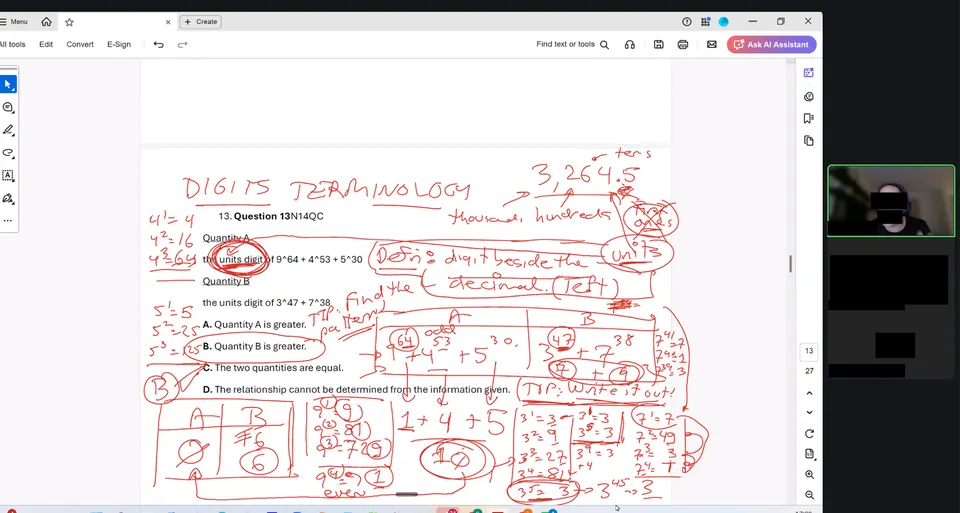
Task: Open the Convert tool
Action: pos(80,45)
